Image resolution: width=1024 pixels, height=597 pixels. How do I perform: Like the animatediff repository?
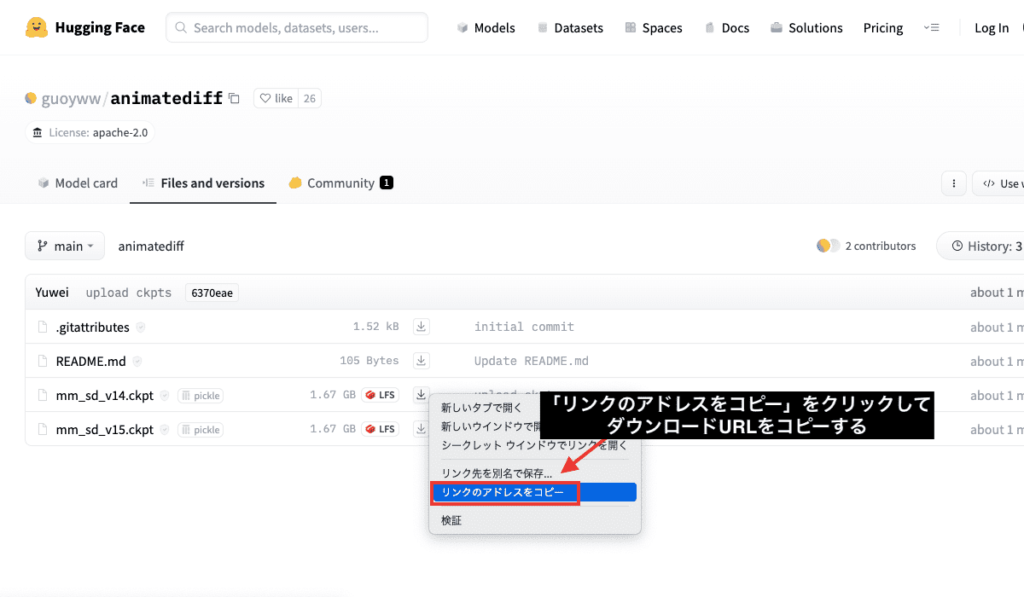pyautogui.click(x=276, y=98)
